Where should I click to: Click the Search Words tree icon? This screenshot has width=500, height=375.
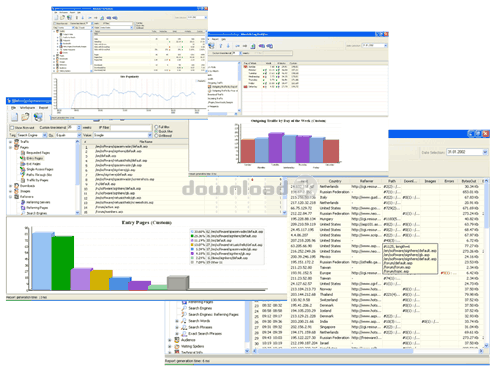(x=184, y=321)
